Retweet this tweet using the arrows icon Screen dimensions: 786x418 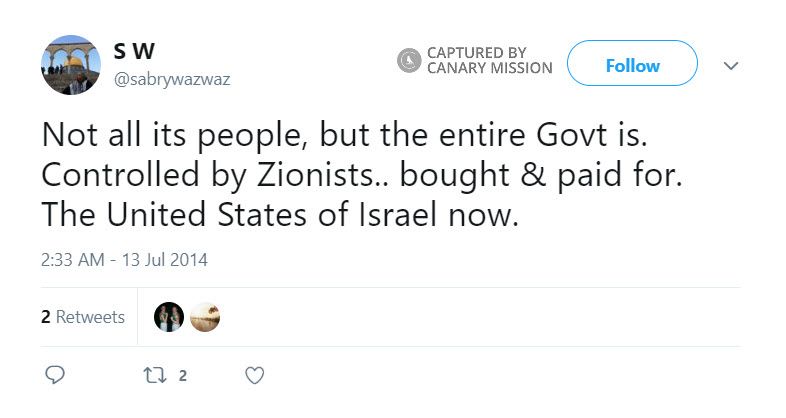pyautogui.click(x=153, y=376)
